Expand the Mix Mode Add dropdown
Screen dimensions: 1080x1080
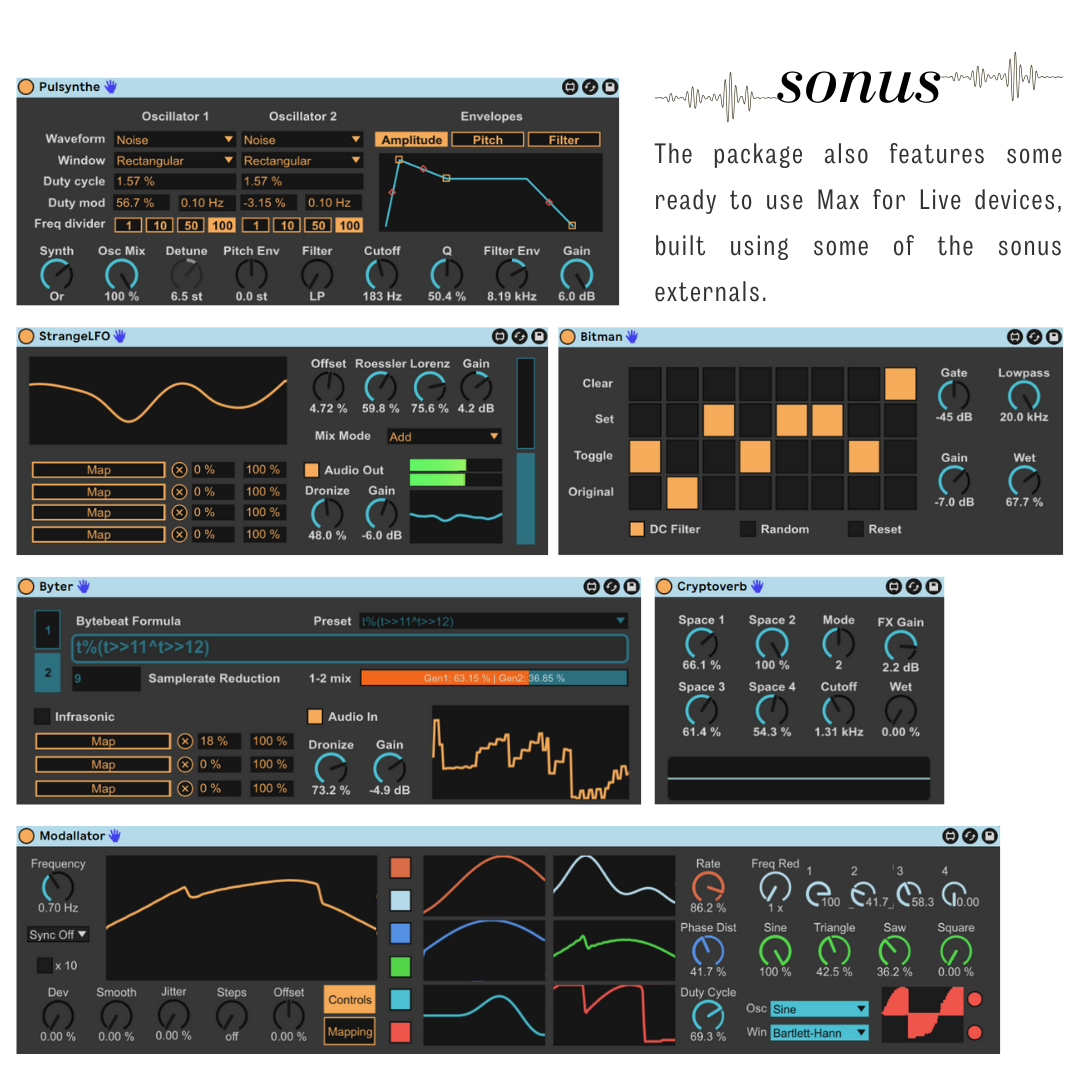point(444,437)
